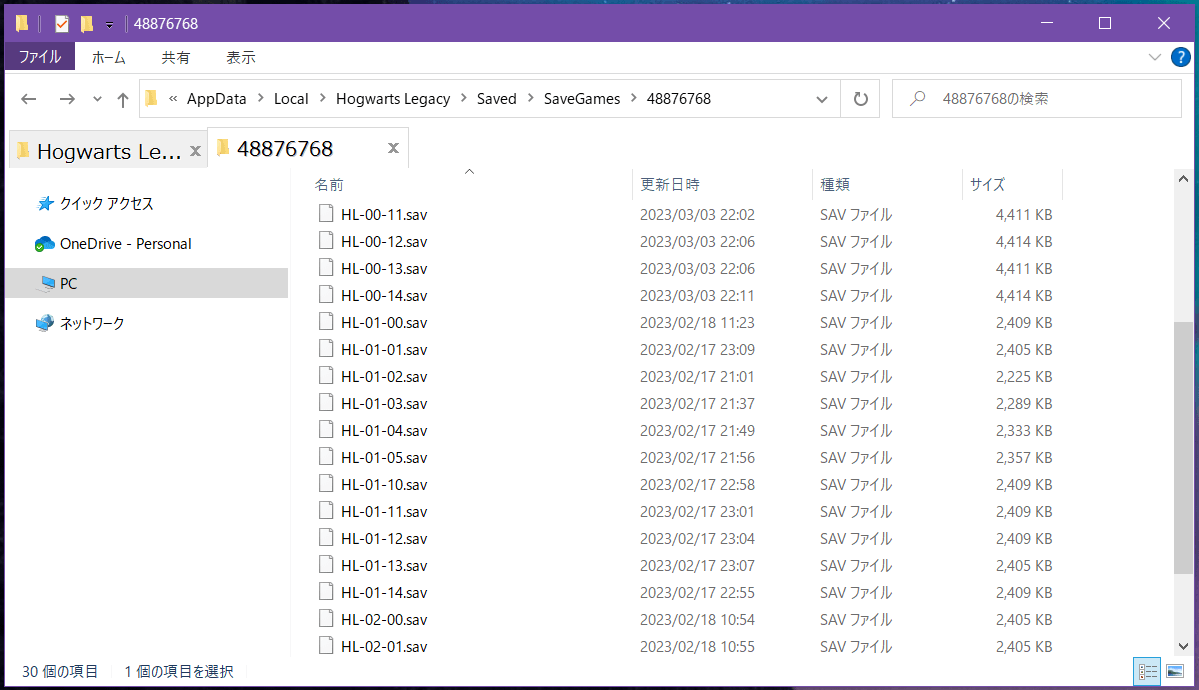Close the Hogwarts Le... tab
Screen dimensions: 1199x690
(195, 151)
